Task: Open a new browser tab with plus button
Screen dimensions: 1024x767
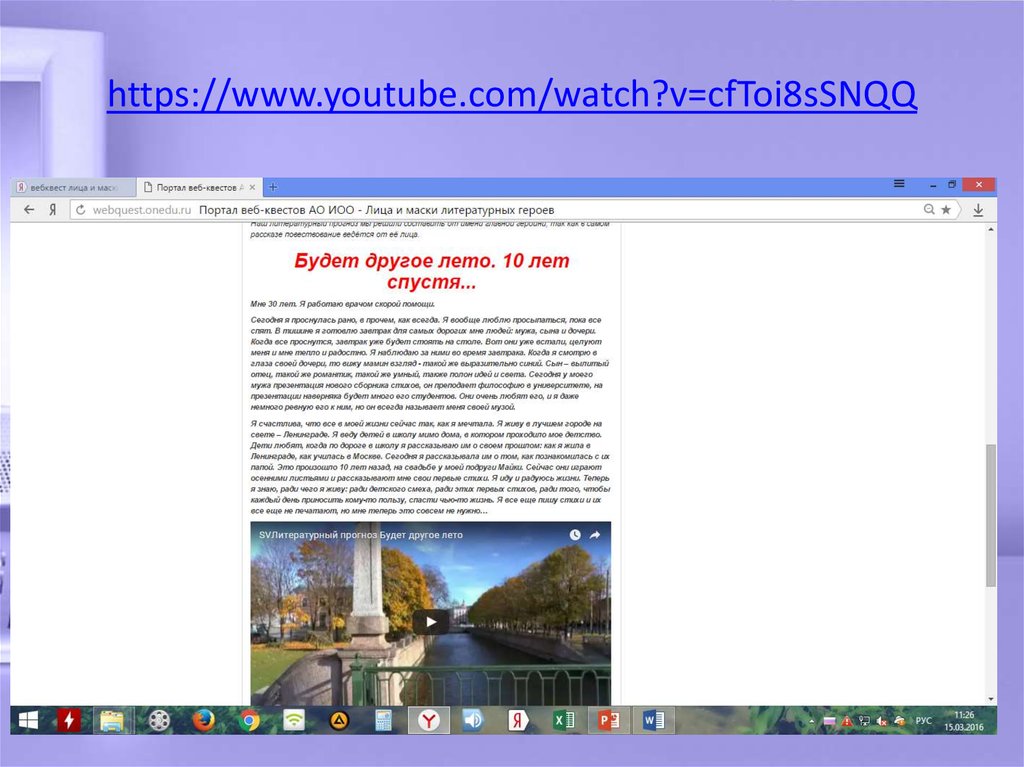Action: [x=272, y=184]
